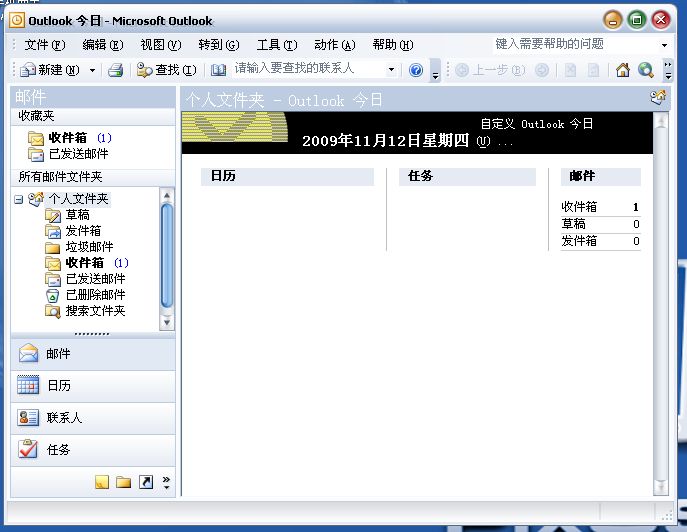Viewport: 687px width, 532px height.
Task: Click Outlook Today icon in folder banner
Action: 658,97
